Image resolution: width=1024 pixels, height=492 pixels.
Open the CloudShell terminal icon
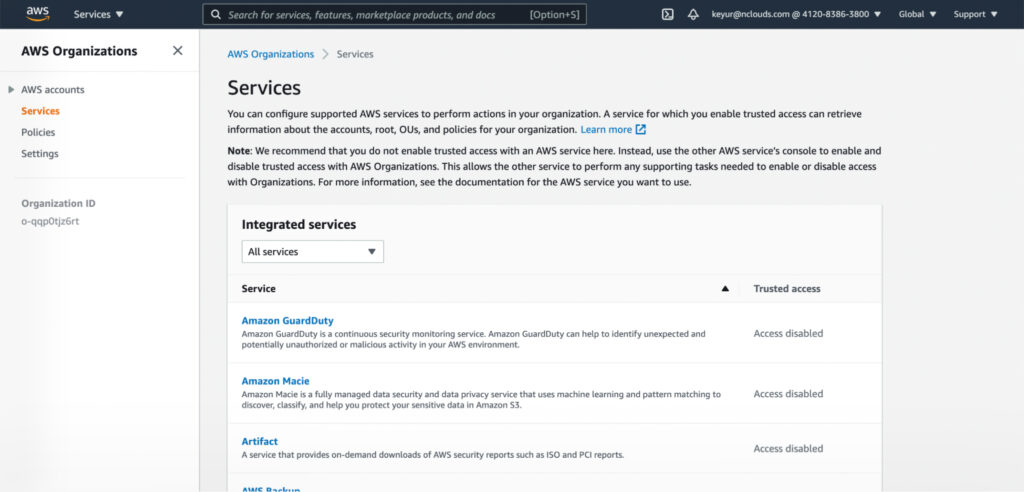pos(667,14)
